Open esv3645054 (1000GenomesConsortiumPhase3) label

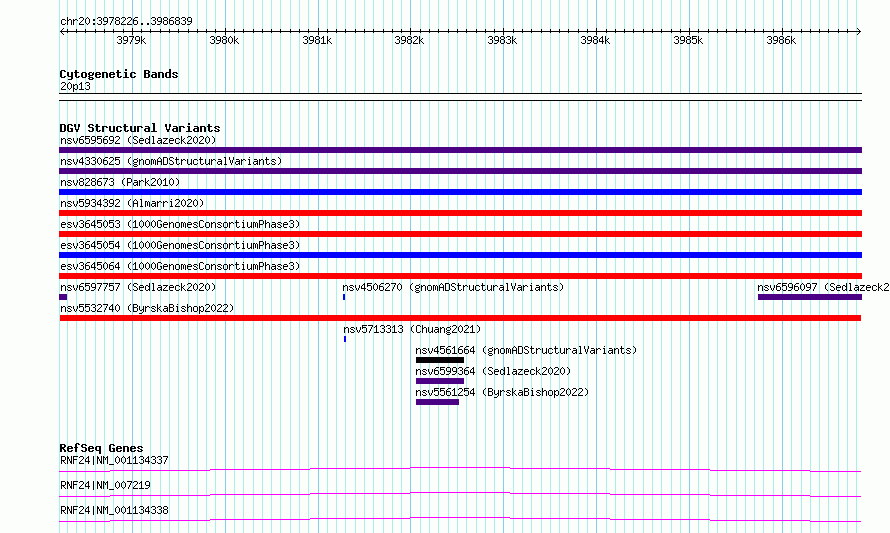pyautogui.click(x=180, y=245)
